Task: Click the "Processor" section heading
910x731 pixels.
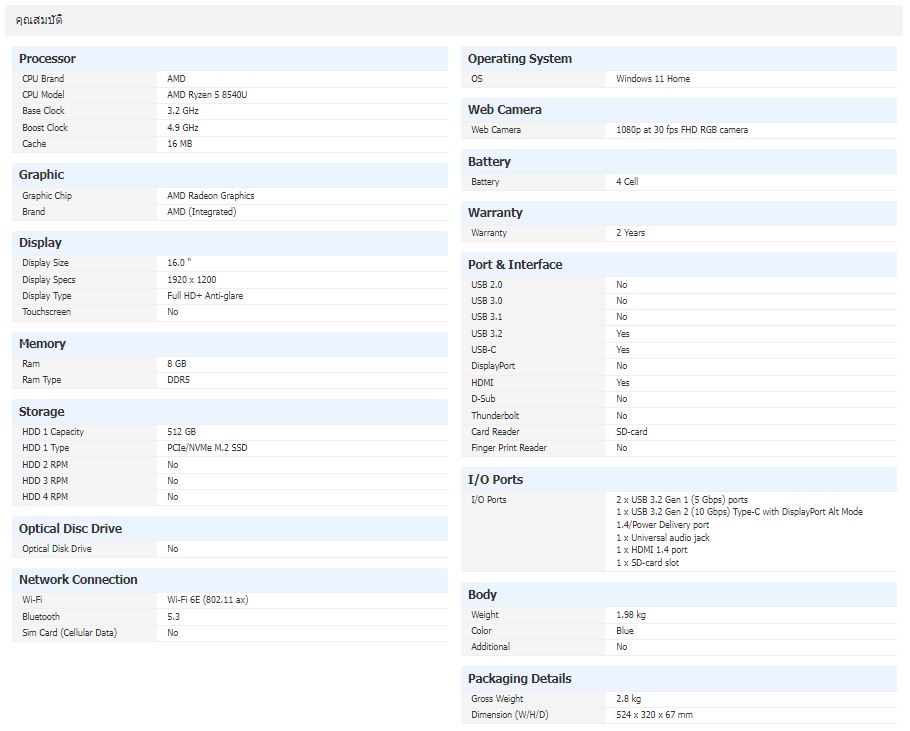Action: pyautogui.click(x=47, y=59)
